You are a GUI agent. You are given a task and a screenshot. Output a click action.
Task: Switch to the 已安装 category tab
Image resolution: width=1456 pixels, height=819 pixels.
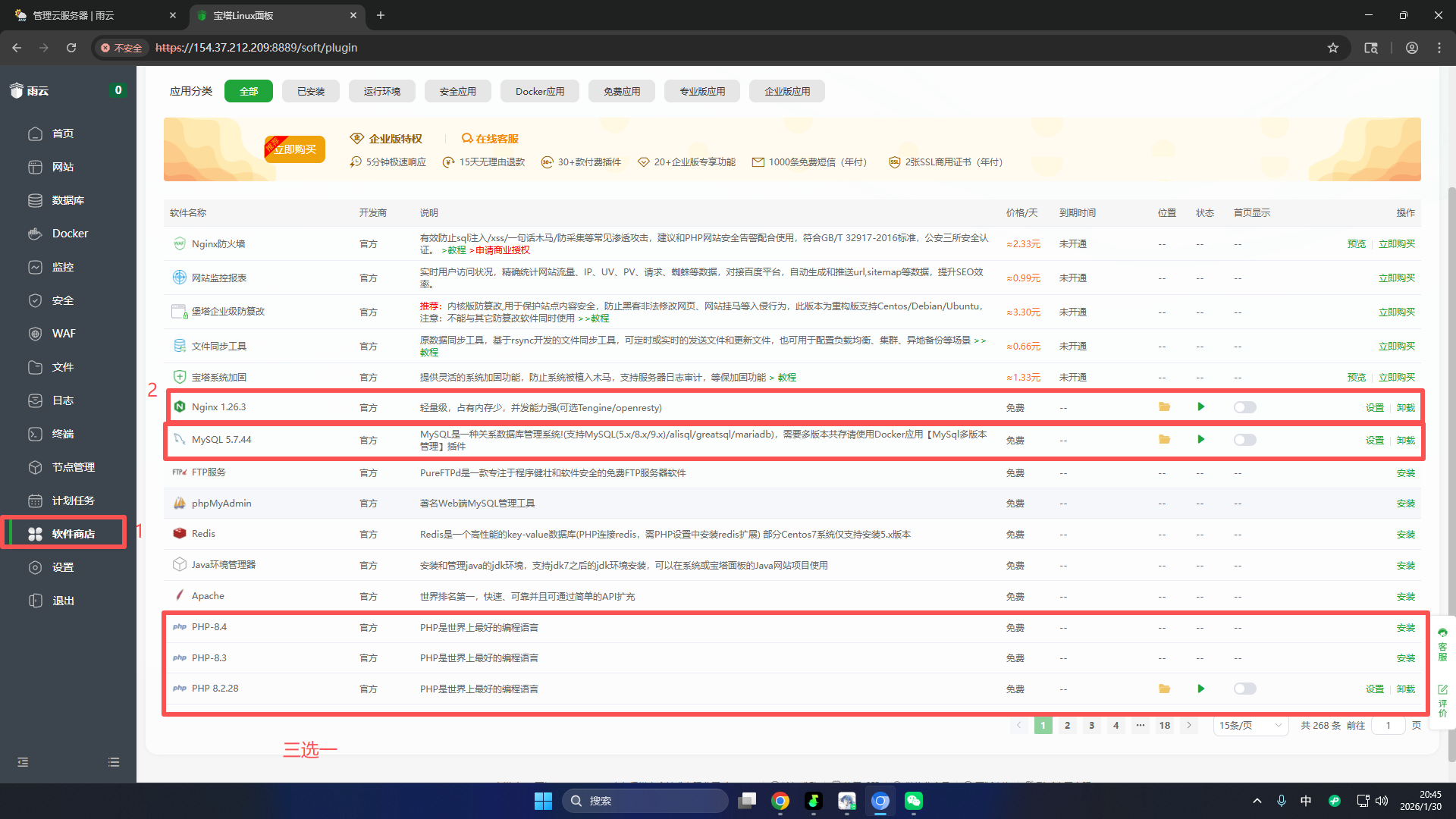click(x=311, y=91)
